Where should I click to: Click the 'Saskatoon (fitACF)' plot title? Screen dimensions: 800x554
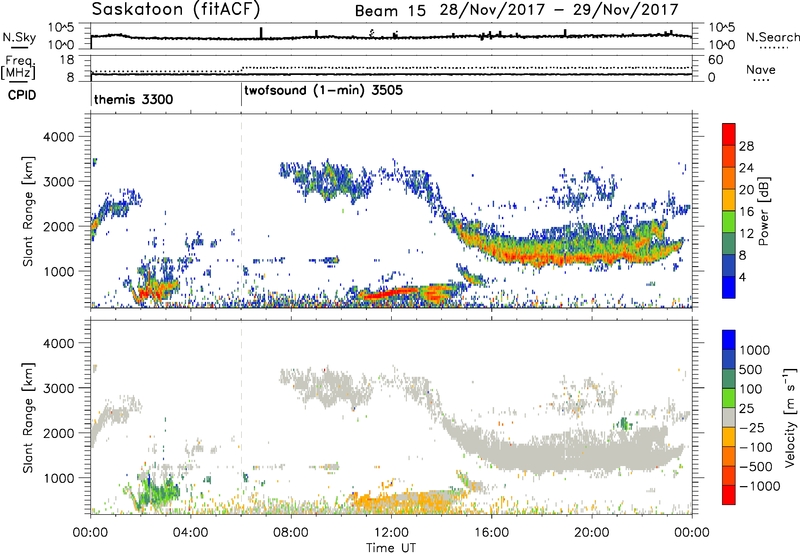[x=176, y=9]
